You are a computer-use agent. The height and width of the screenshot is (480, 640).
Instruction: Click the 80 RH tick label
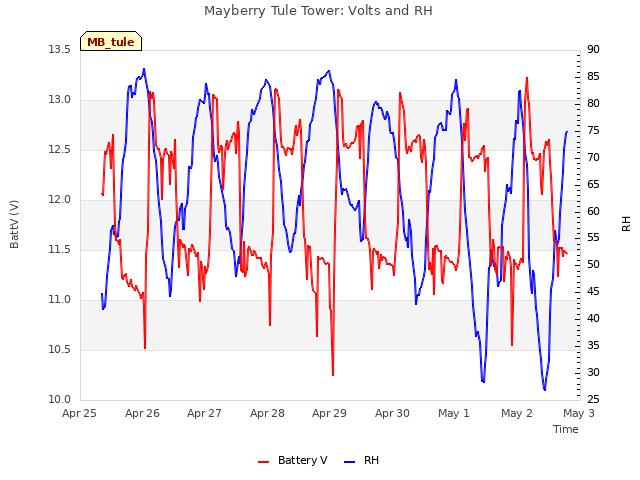593,103
